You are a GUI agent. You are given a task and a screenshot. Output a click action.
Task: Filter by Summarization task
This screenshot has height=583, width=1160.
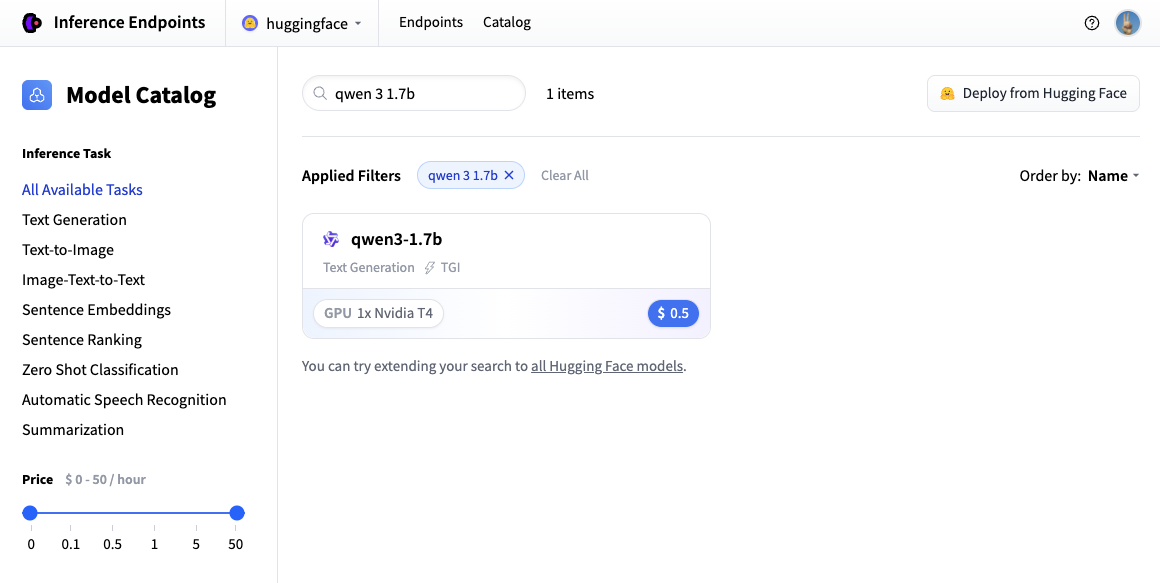pos(73,429)
